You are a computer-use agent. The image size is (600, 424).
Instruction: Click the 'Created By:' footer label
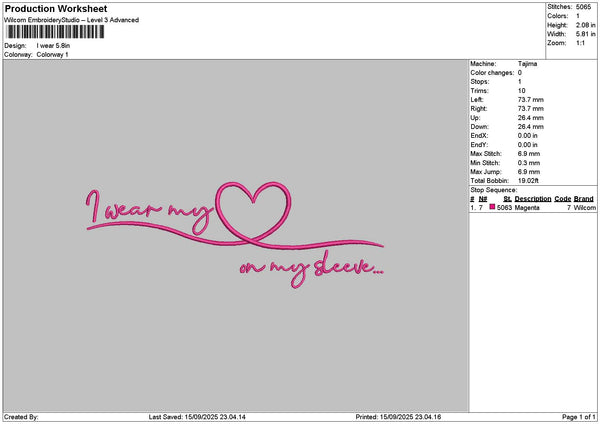pos(21,417)
